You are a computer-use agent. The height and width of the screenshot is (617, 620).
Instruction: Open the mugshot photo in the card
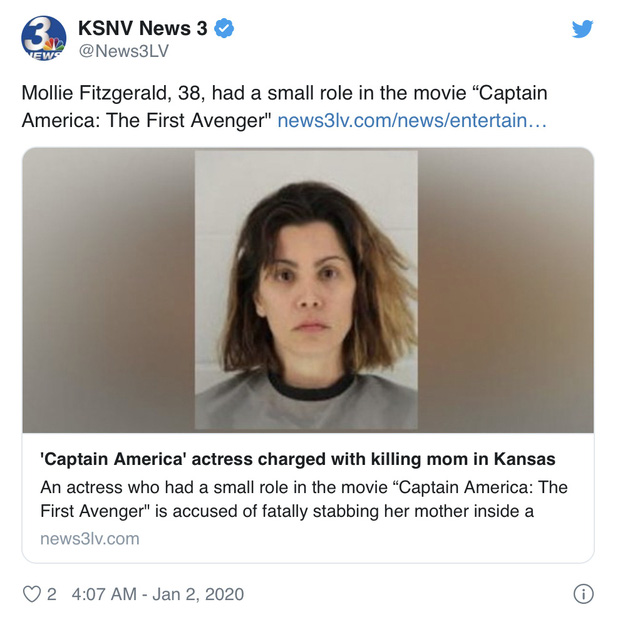306,290
